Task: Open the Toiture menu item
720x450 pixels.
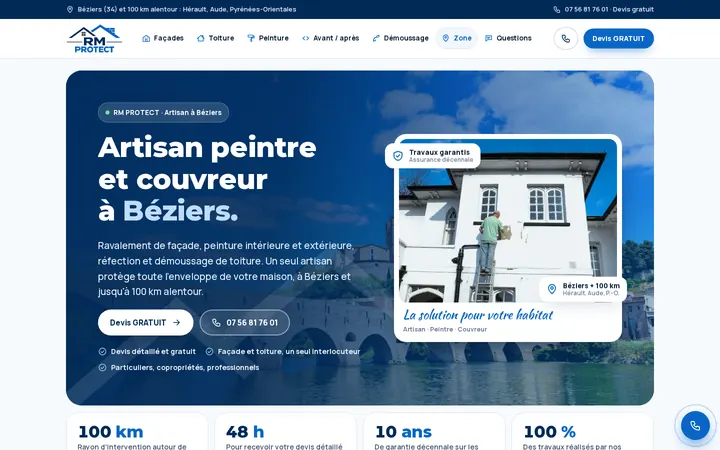Action: pyautogui.click(x=215, y=39)
